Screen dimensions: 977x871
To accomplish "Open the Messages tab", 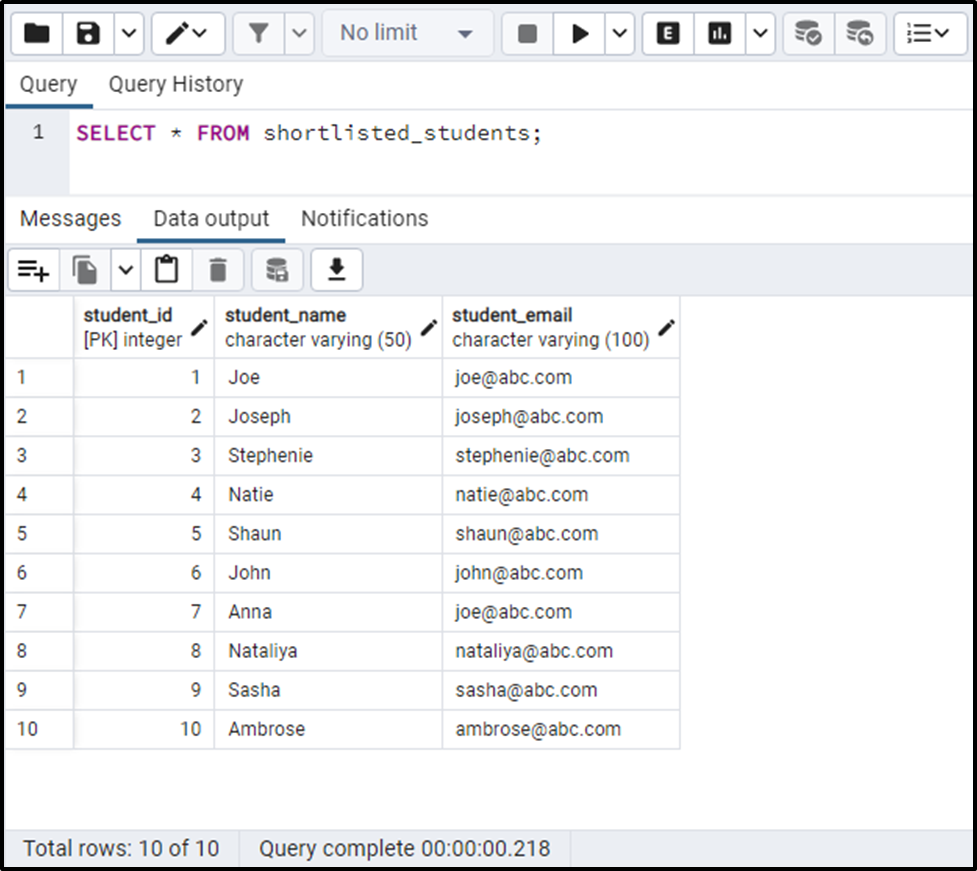I will tap(70, 218).
